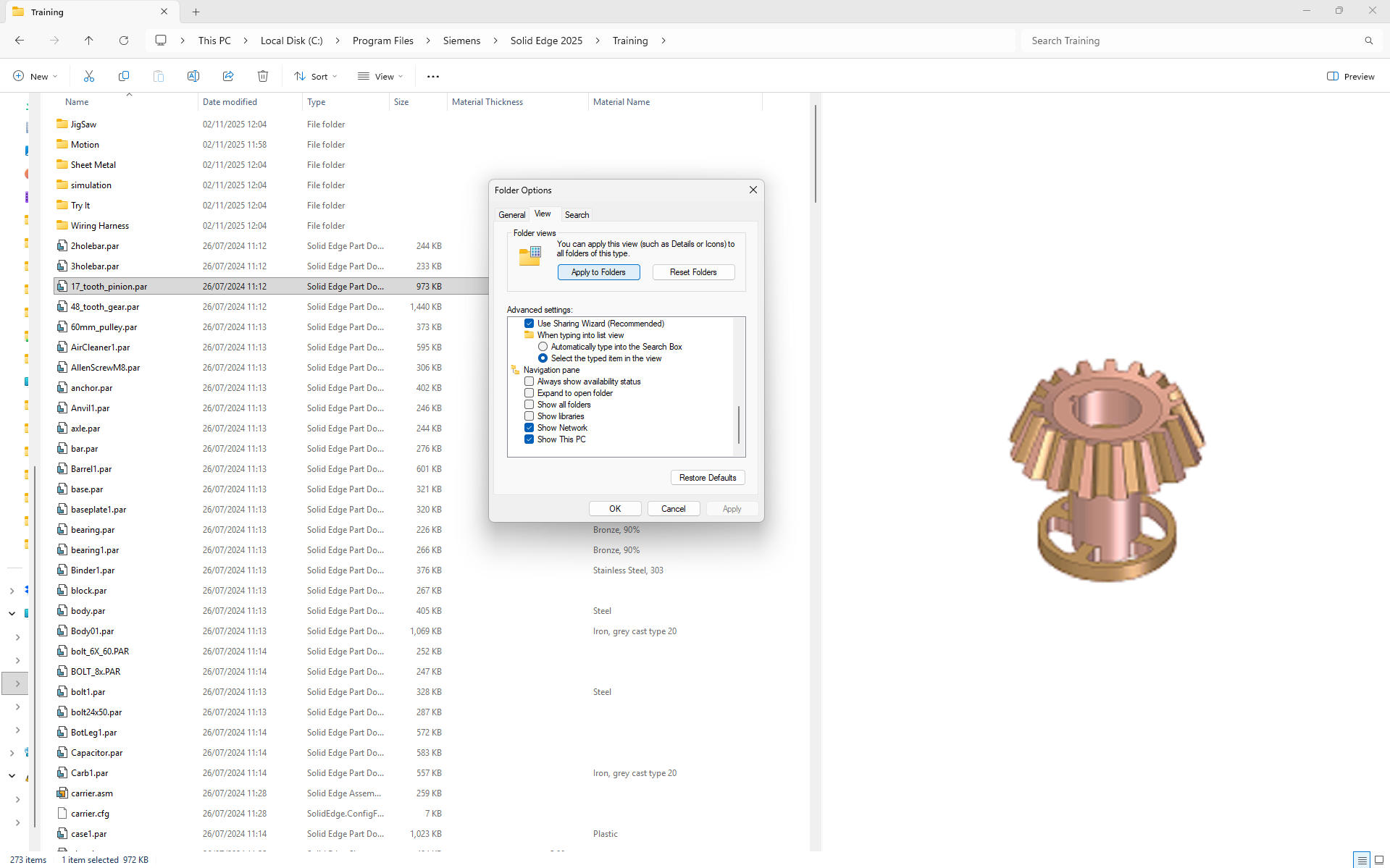1390x868 pixels.
Task: Go up one folder level
Action: (88, 41)
